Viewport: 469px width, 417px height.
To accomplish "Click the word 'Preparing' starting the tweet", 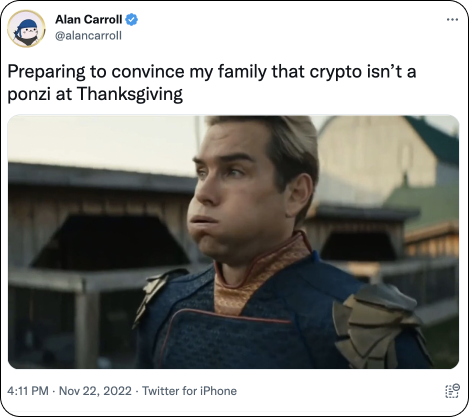I will click(x=46, y=72).
